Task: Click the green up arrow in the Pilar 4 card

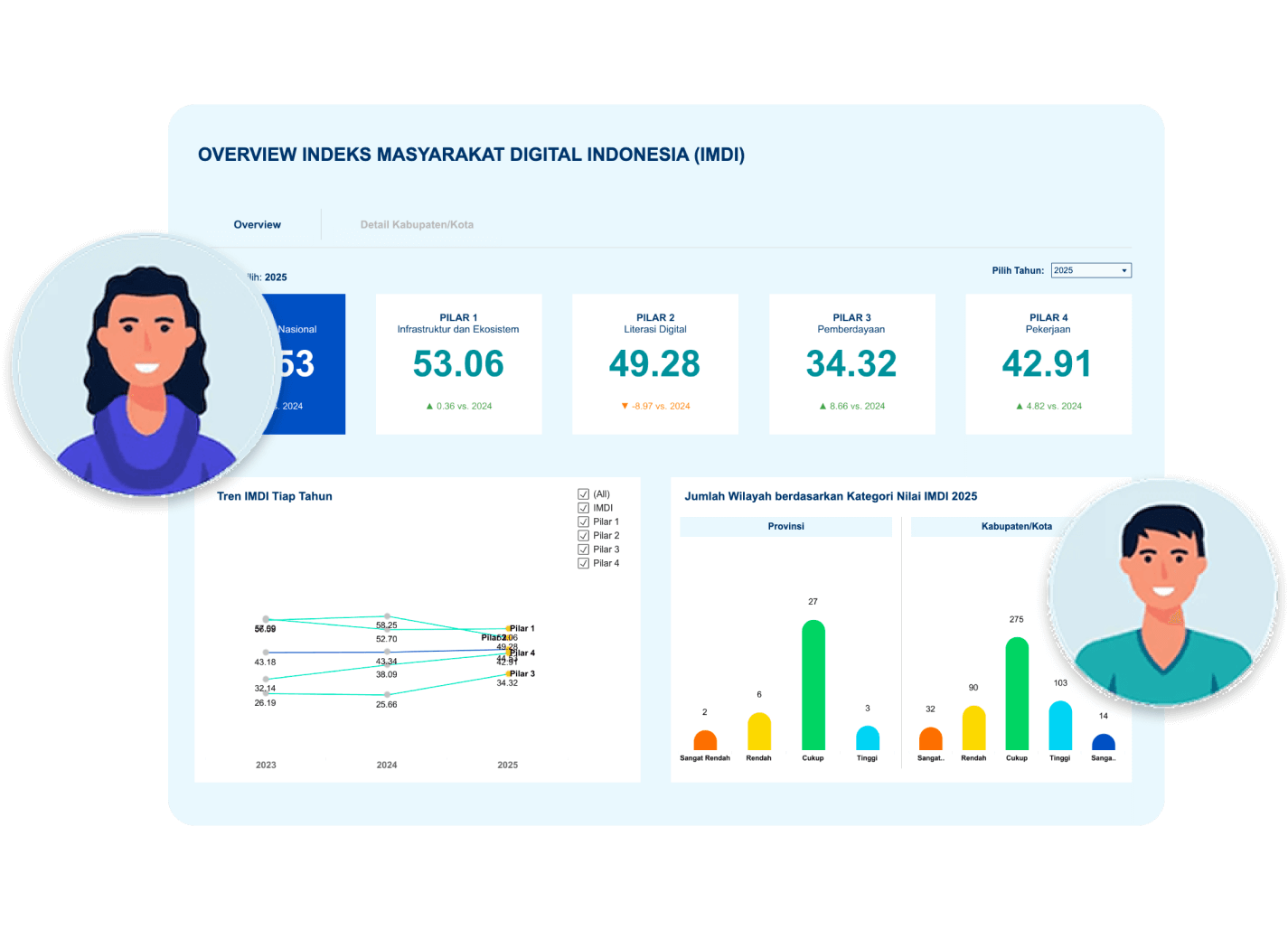Action: [x=1020, y=407]
